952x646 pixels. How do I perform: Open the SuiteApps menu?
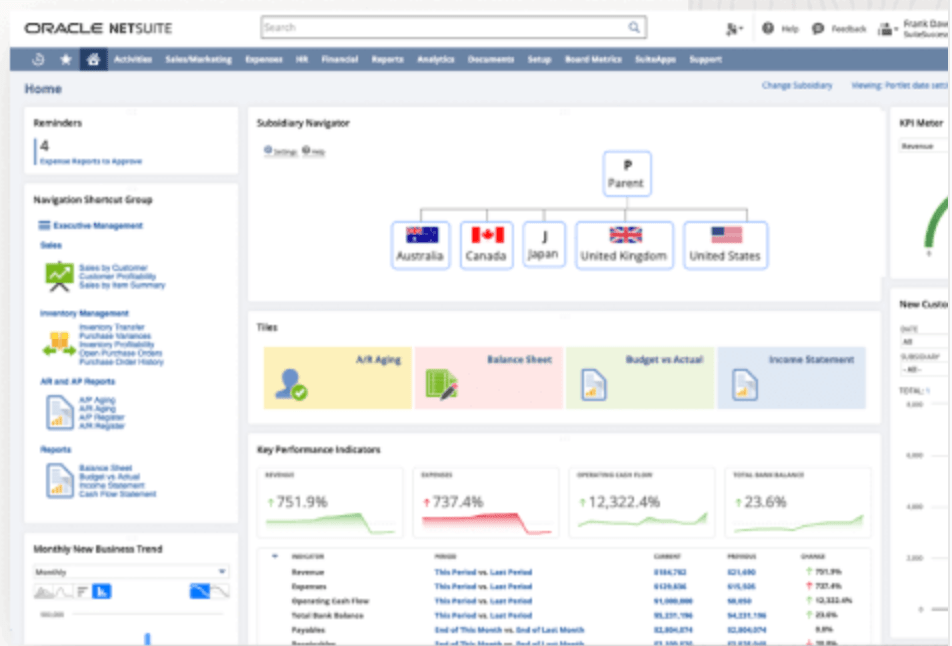tap(655, 60)
